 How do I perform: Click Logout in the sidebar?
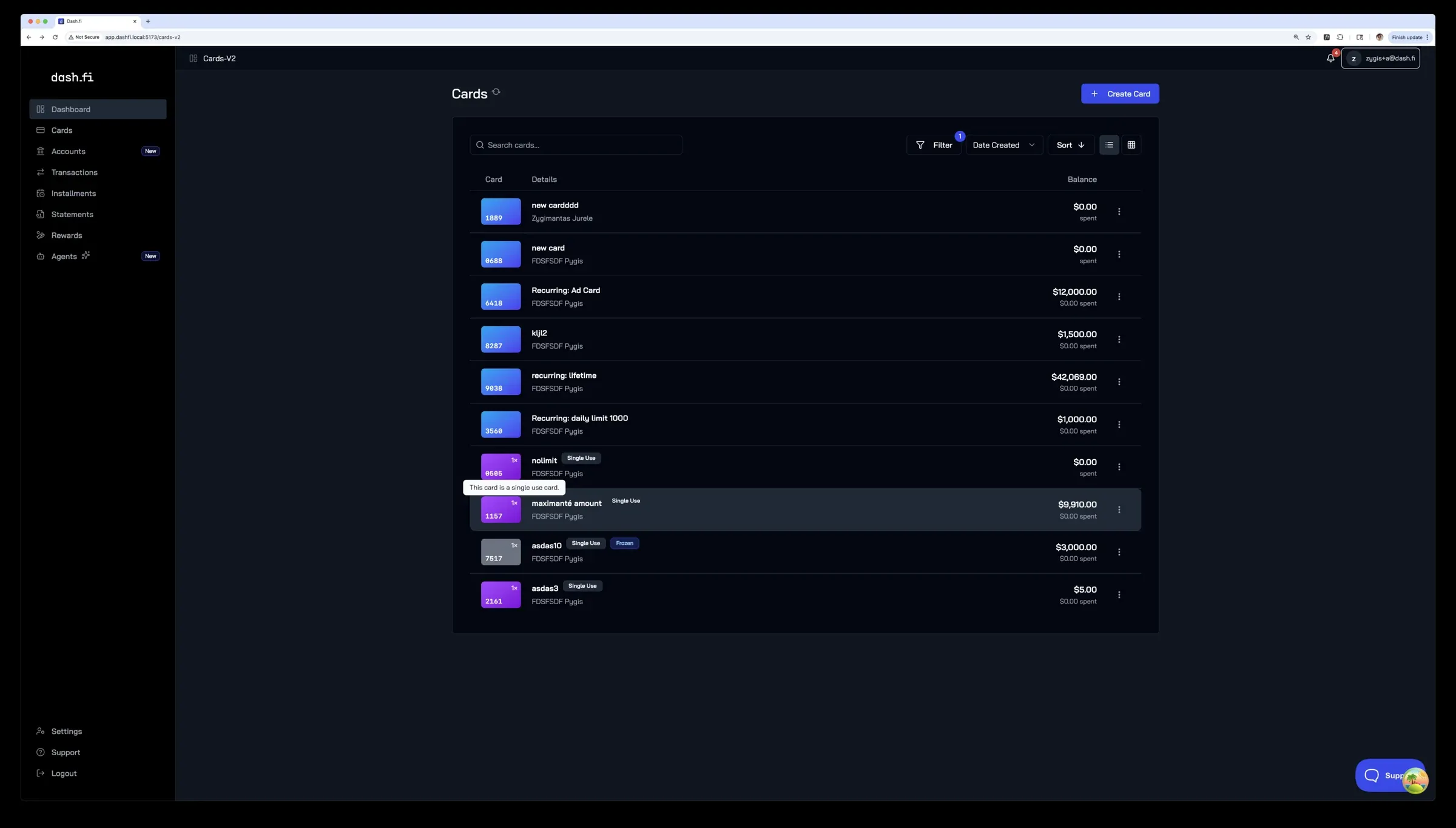(98, 773)
